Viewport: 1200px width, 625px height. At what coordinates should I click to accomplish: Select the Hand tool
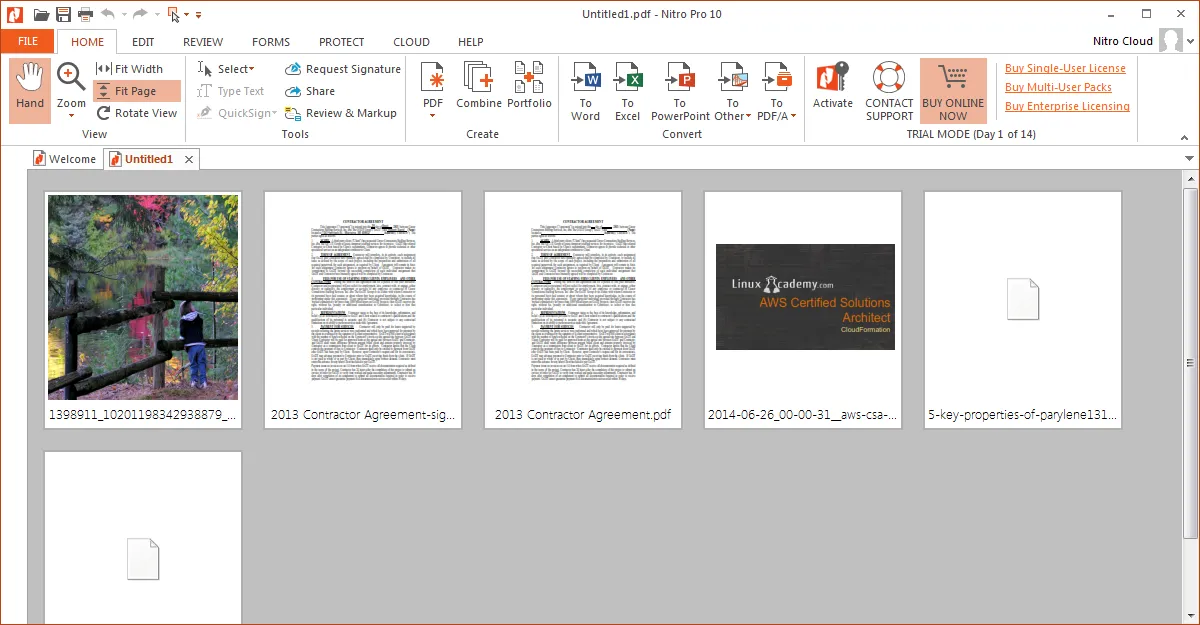click(x=29, y=90)
